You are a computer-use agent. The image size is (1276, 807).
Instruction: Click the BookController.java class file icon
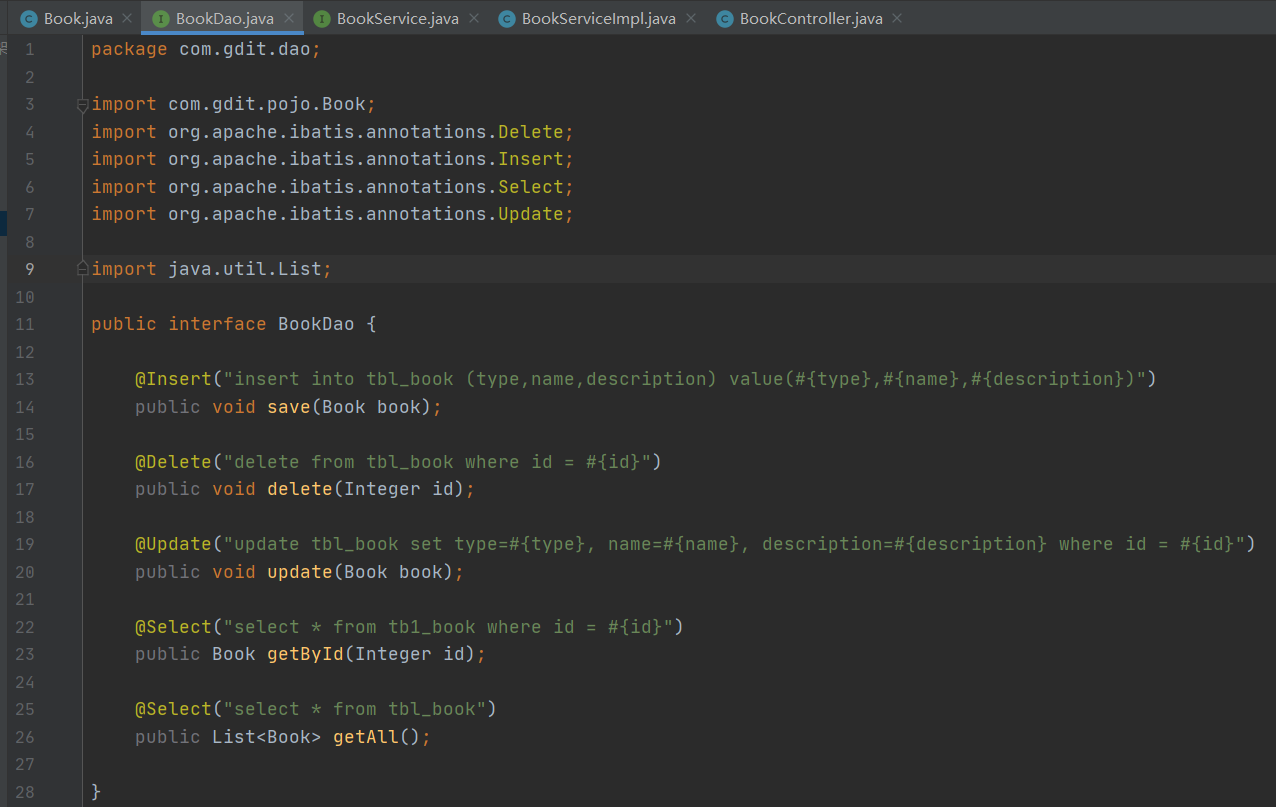[x=724, y=19]
